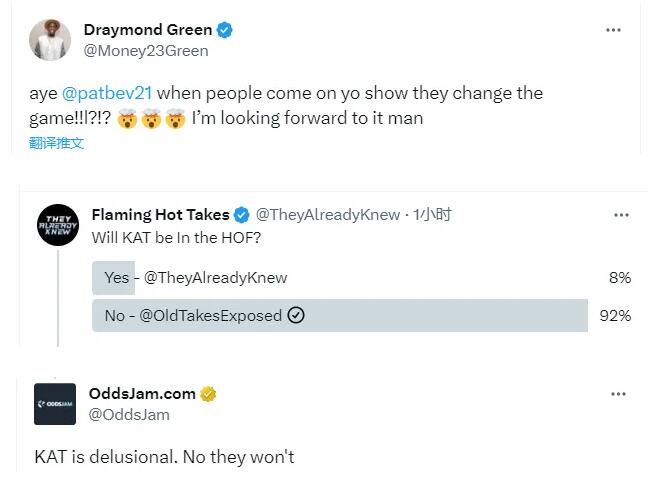Screen dimensions: 655x478
Task: Click the @OddsJam handle
Action: point(129,414)
